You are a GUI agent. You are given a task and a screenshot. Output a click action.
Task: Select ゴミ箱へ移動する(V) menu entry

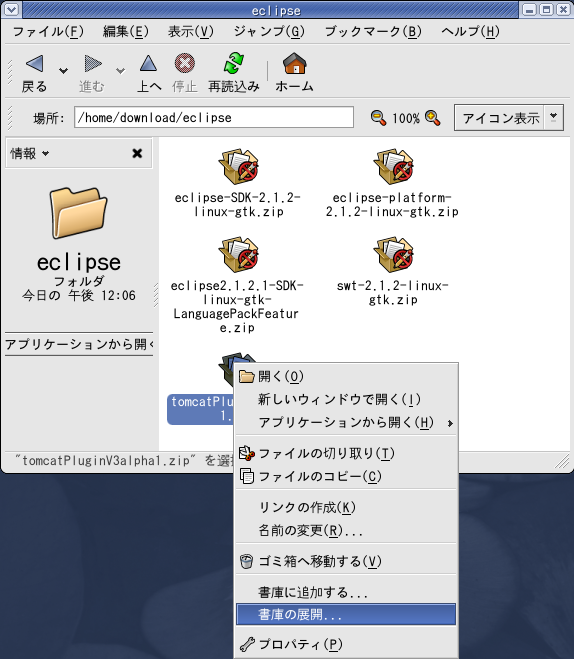[346, 561]
